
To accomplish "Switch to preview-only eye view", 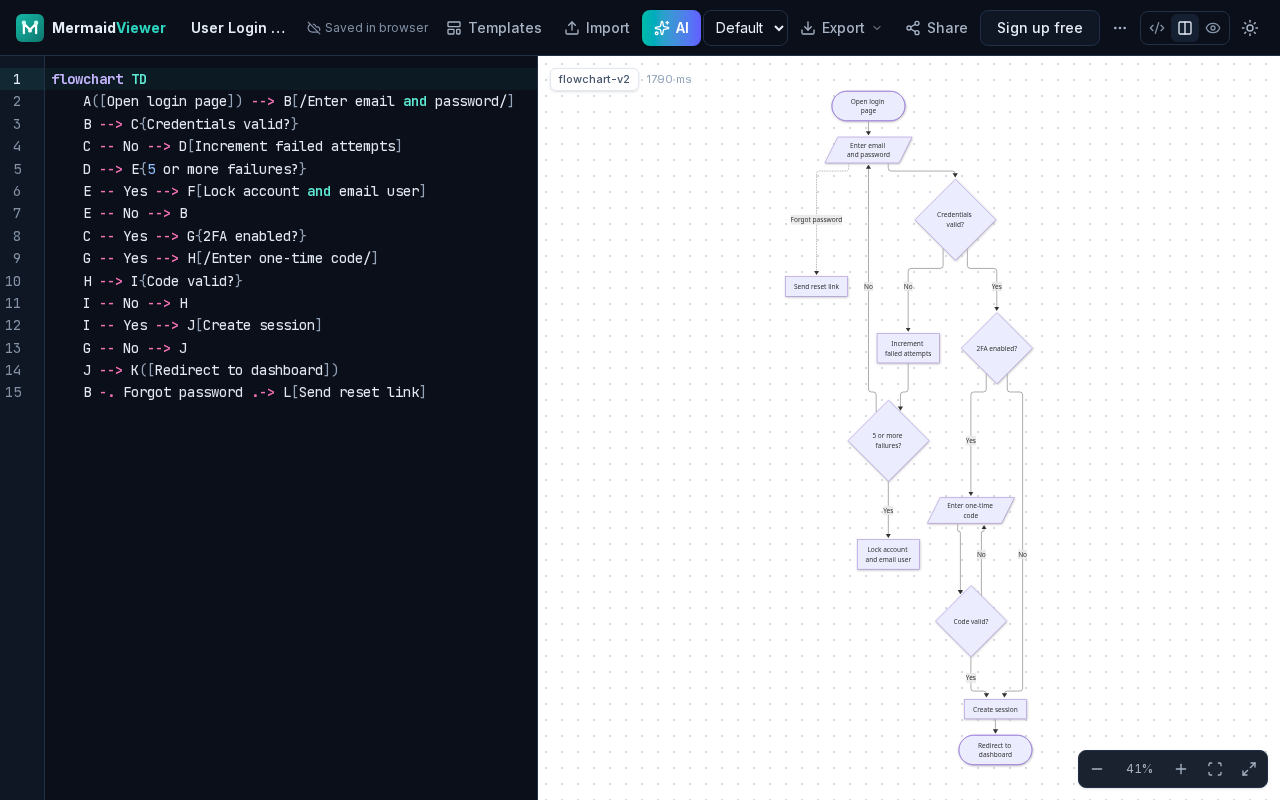I will 1213,28.
